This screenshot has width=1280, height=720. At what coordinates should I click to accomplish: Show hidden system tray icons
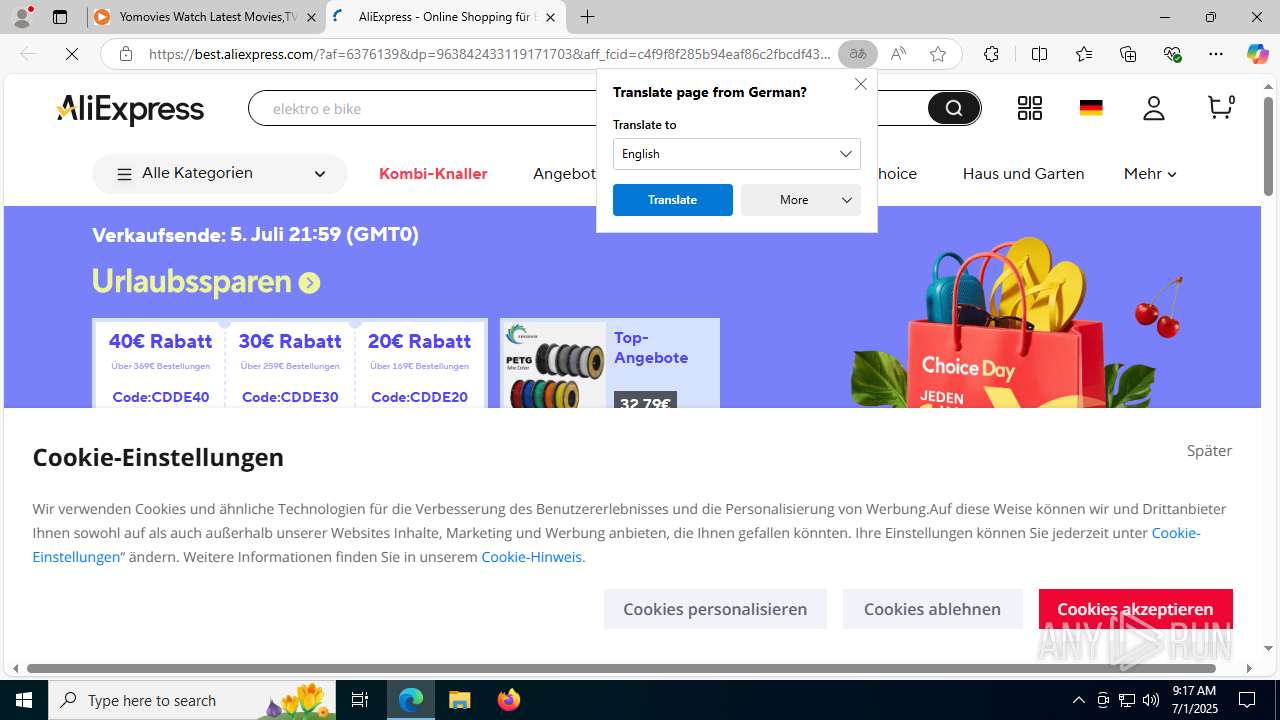1078,700
